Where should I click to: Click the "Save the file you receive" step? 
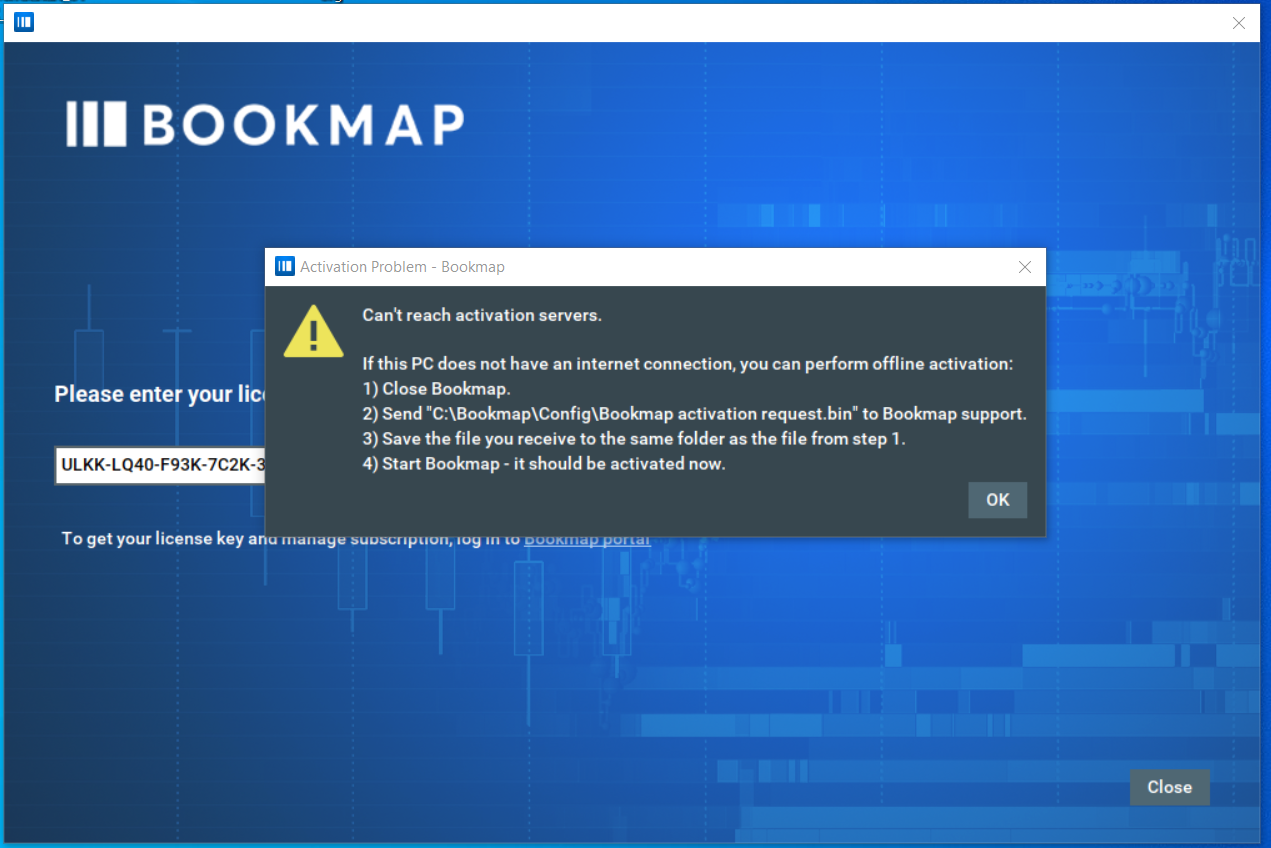633,439
